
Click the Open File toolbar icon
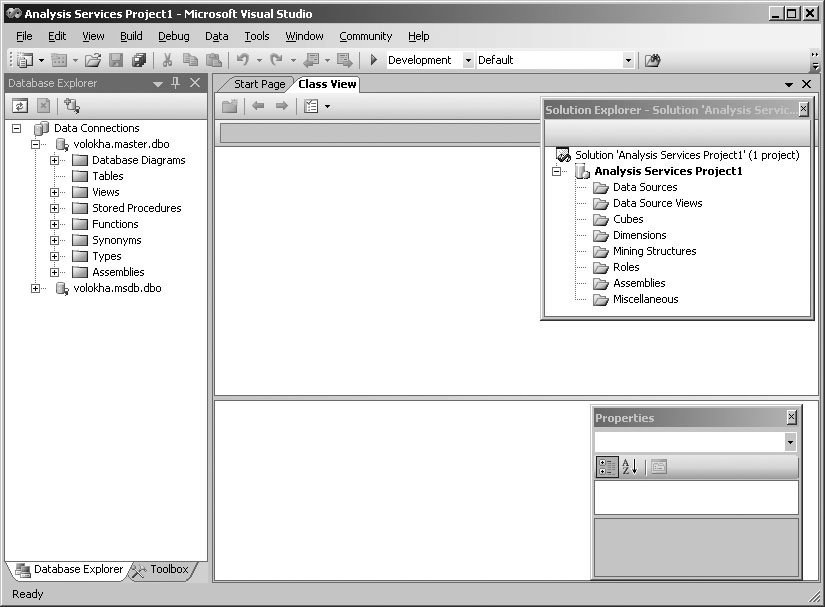coord(93,60)
